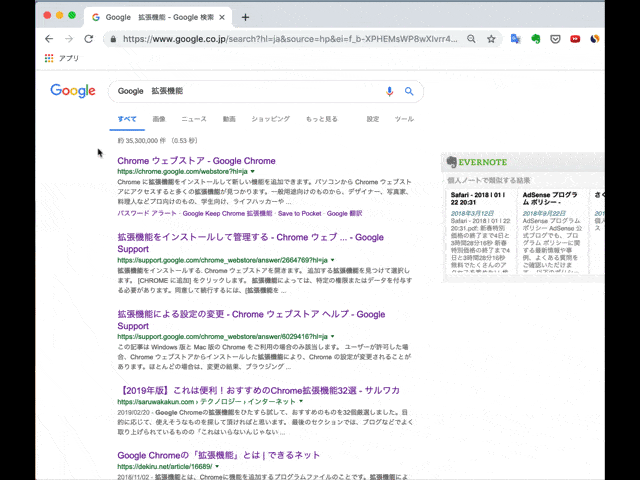Click the https://dekiru.net/article/16689/ URL text
The width and height of the screenshot is (640, 480).
coord(164,467)
